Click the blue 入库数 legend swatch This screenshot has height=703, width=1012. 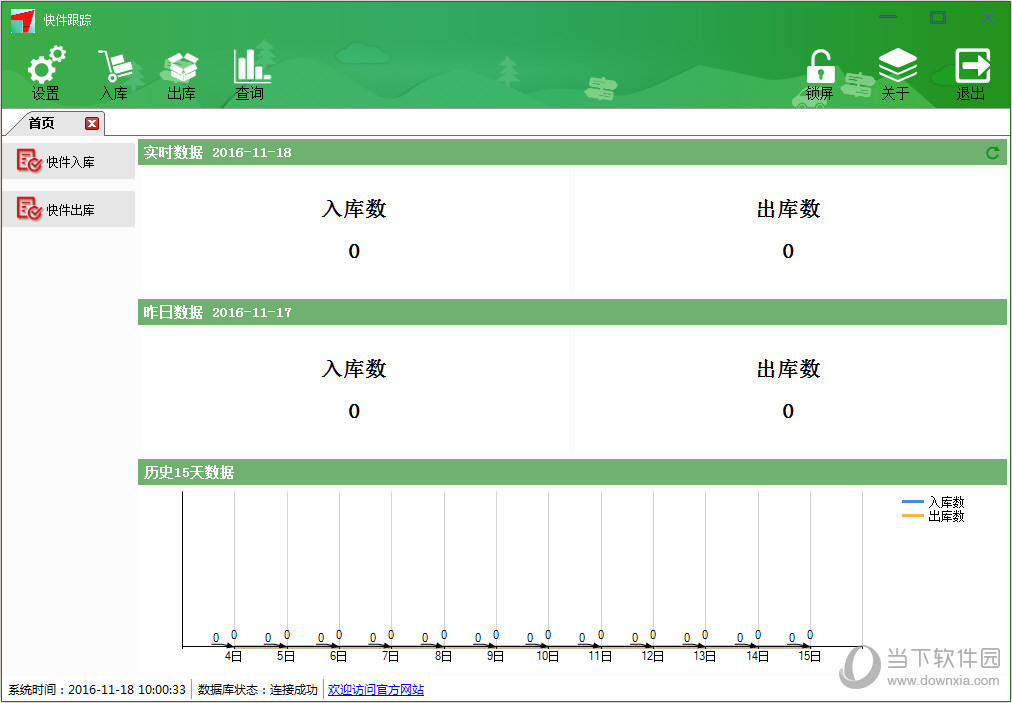click(x=912, y=502)
